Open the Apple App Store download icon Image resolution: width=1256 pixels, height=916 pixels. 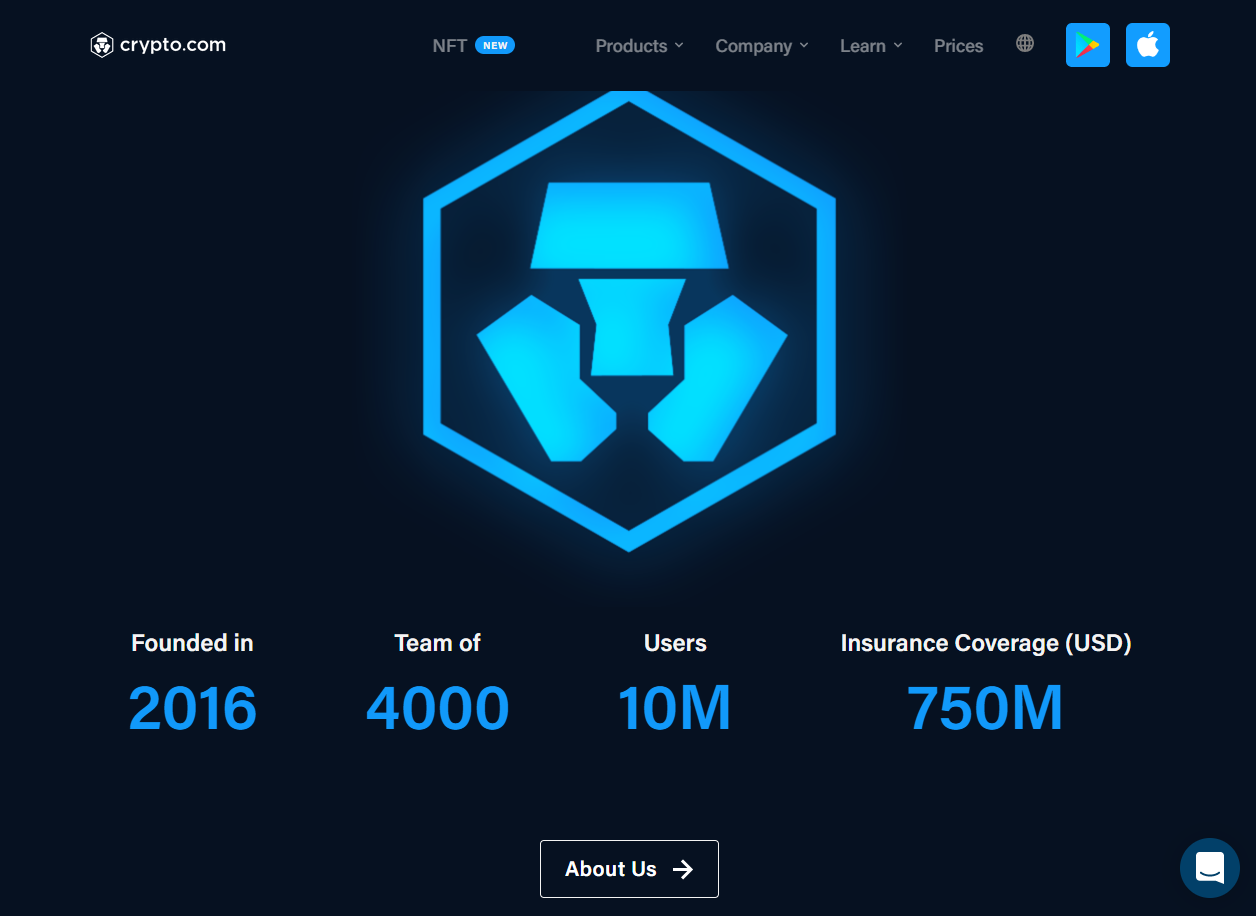(x=1148, y=45)
